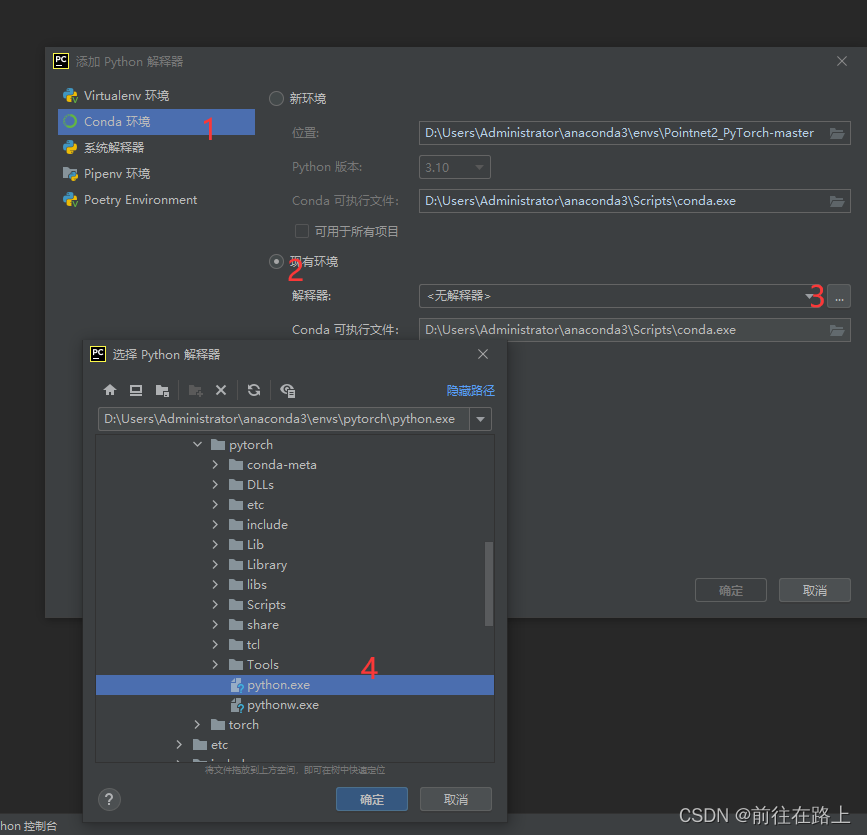Select Virtualenv 环境 in the sidebar
Image resolution: width=867 pixels, height=835 pixels.
click(127, 95)
